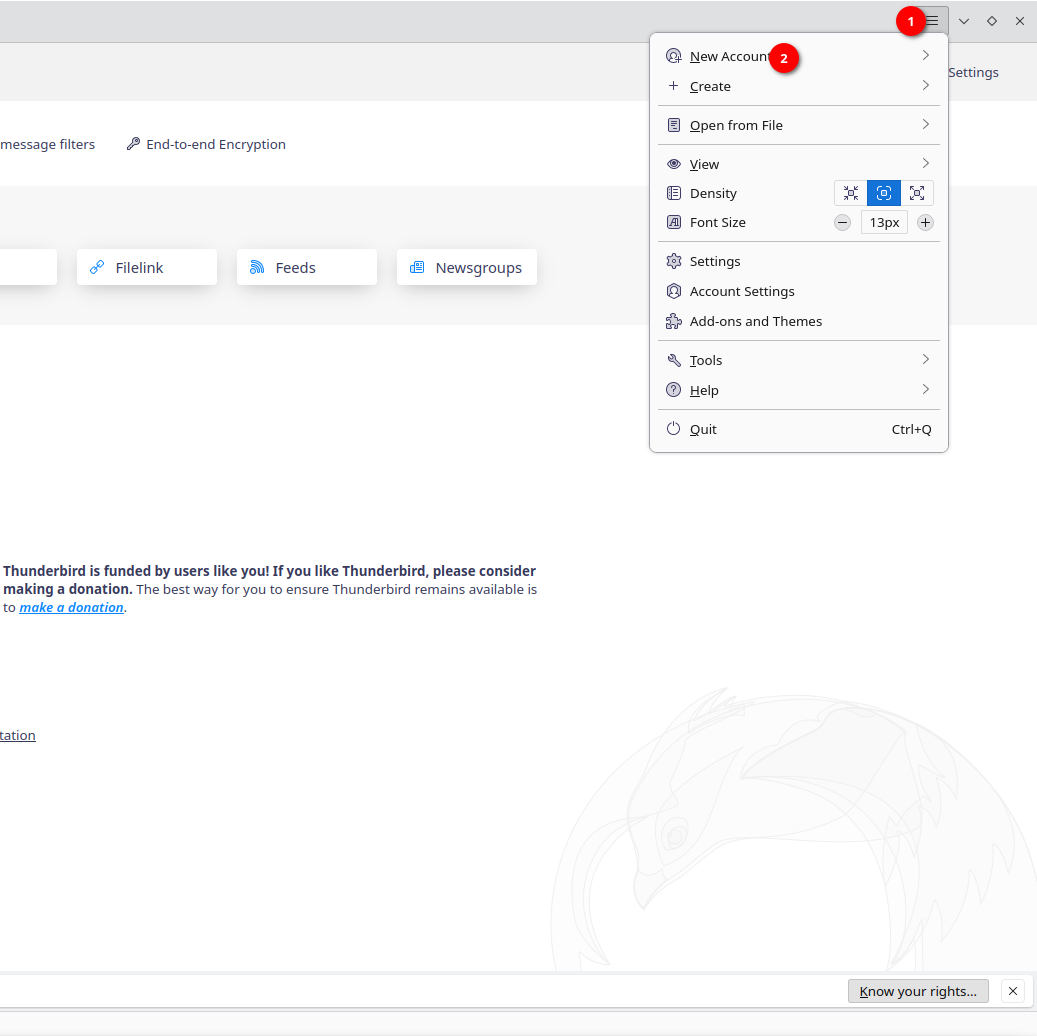Image resolution: width=1037 pixels, height=1036 pixels.
Task: Select compact density option
Action: 851,193
